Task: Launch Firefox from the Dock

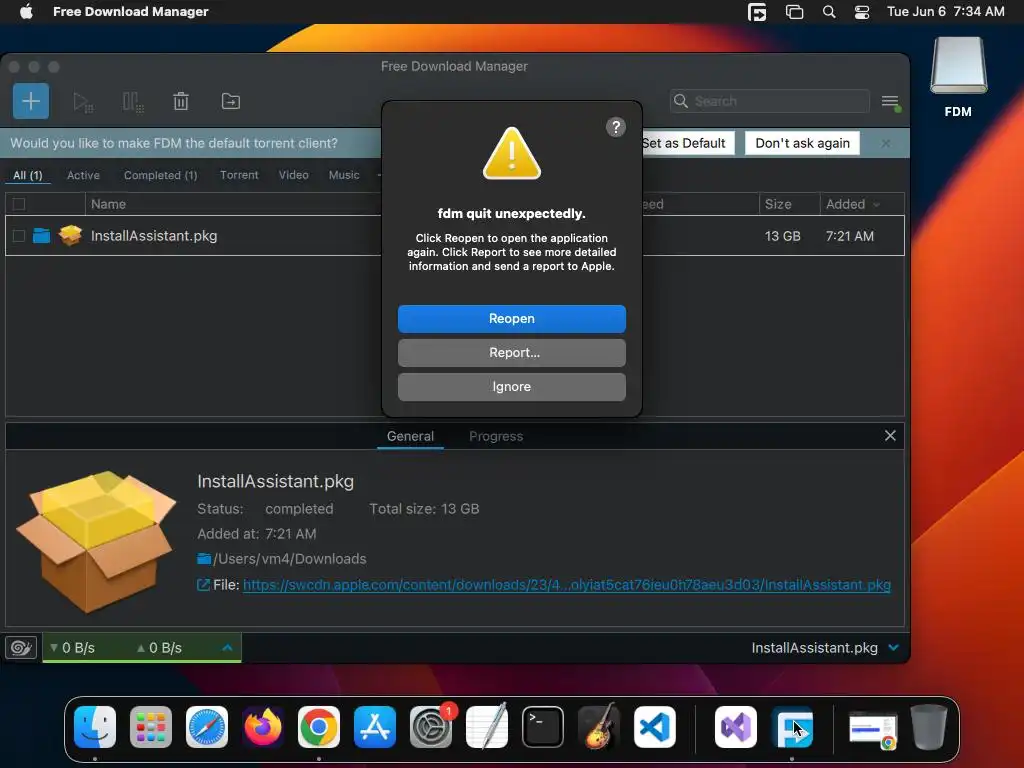Action: (263, 727)
